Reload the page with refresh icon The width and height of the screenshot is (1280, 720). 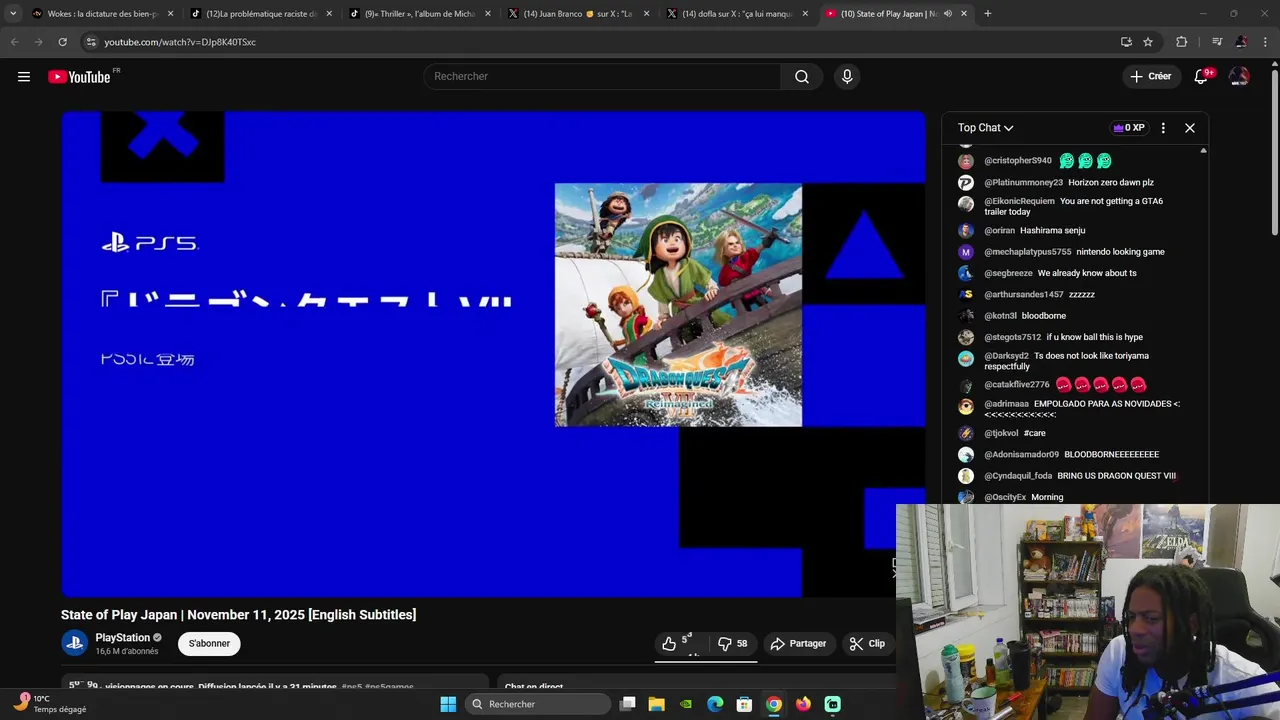pyautogui.click(x=62, y=42)
